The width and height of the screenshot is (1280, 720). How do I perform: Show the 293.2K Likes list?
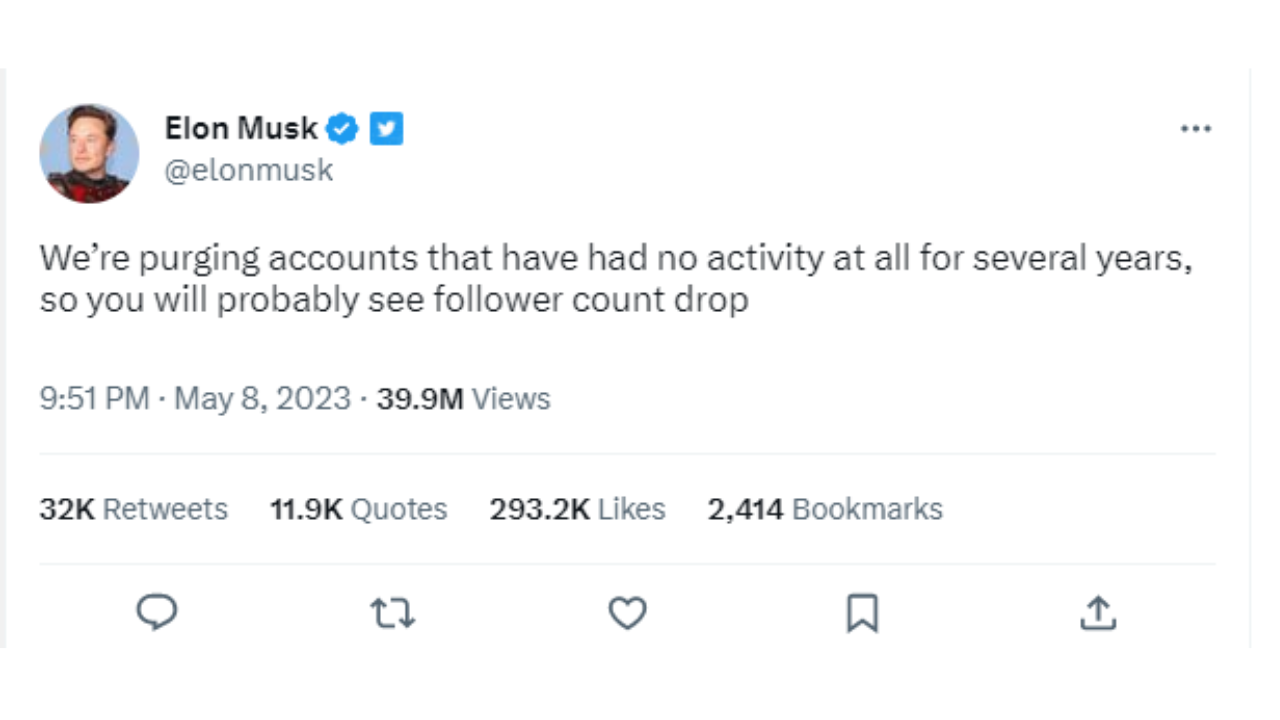tap(577, 509)
